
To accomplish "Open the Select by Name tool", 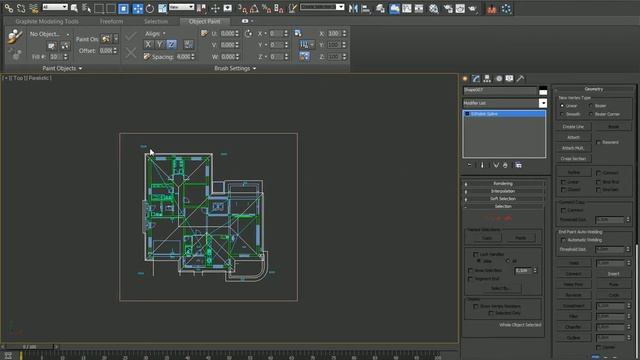I will point(87,8).
